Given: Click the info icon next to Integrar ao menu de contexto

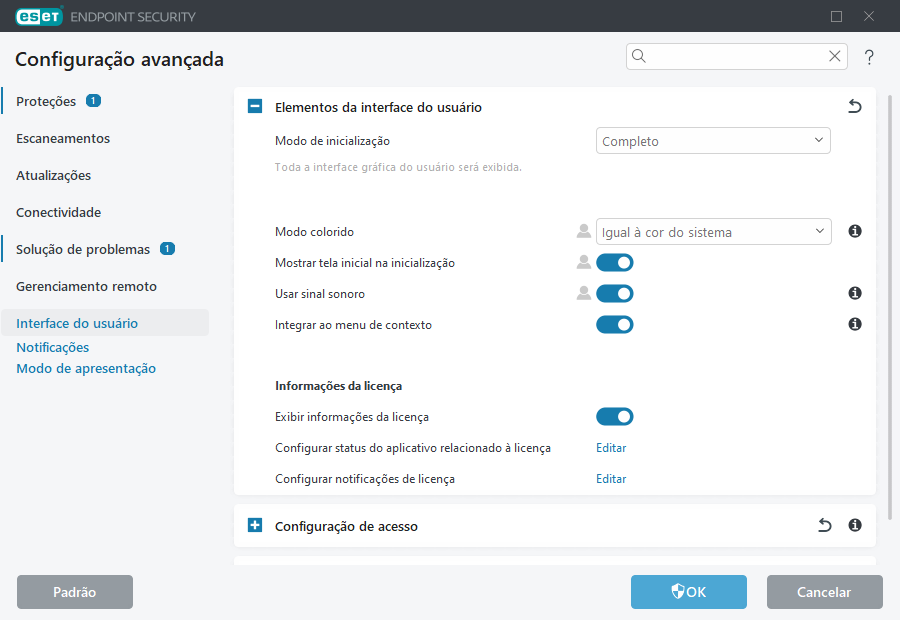Looking at the screenshot, I should (x=854, y=324).
